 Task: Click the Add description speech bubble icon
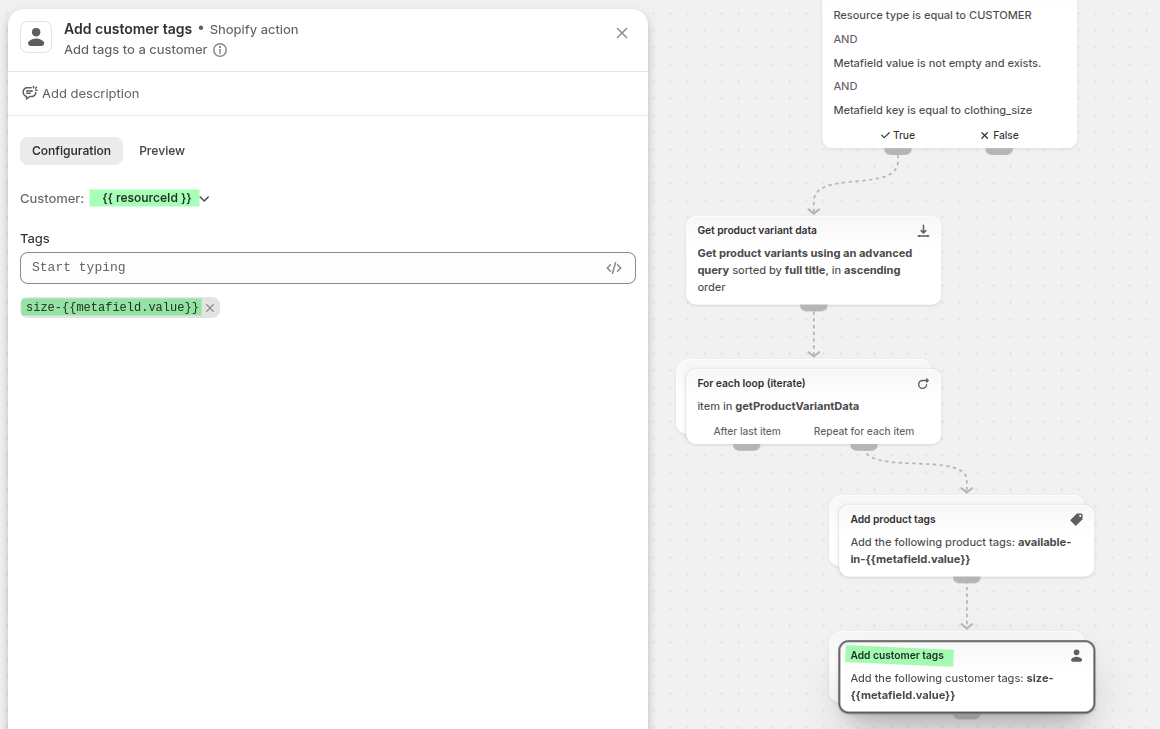click(30, 93)
